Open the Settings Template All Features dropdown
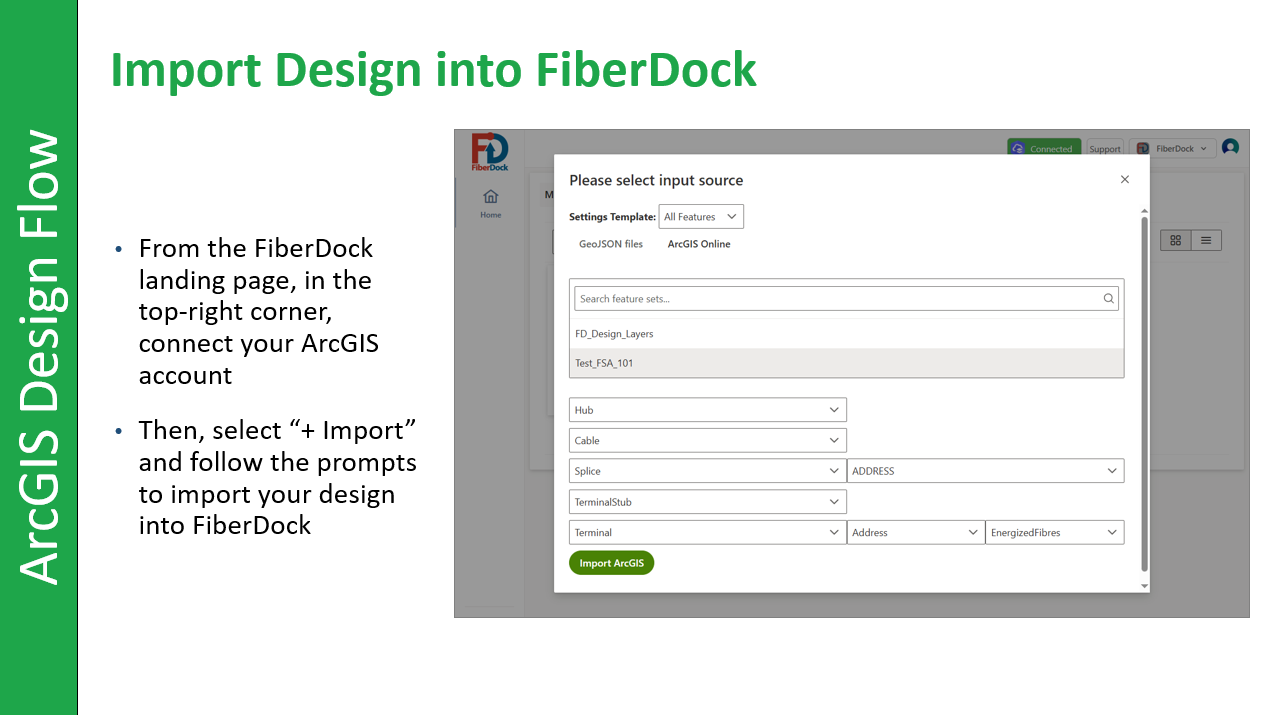The height and width of the screenshot is (715, 1274). coord(701,217)
